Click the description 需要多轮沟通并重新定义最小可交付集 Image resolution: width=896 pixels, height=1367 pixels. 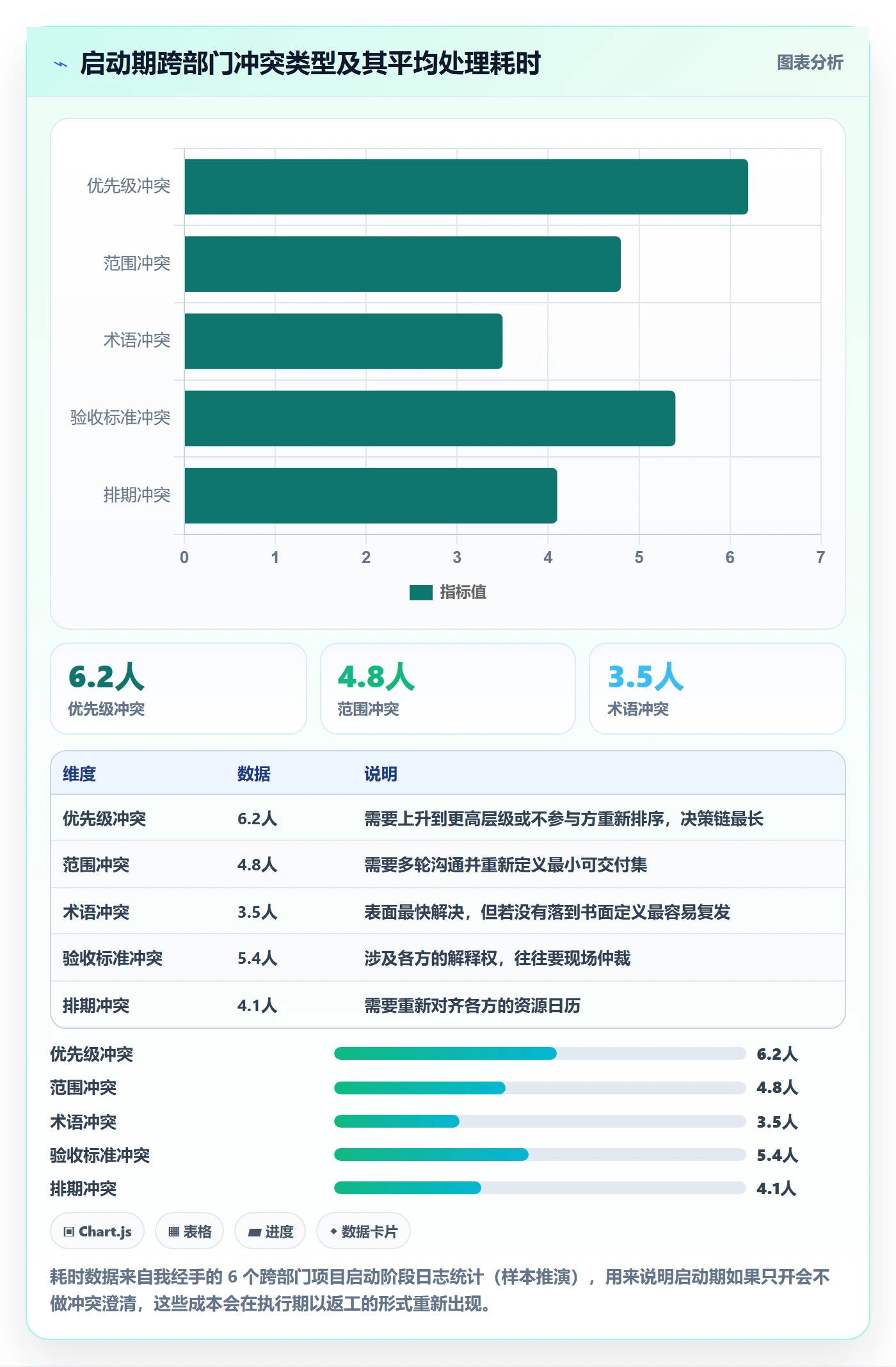coord(506,865)
